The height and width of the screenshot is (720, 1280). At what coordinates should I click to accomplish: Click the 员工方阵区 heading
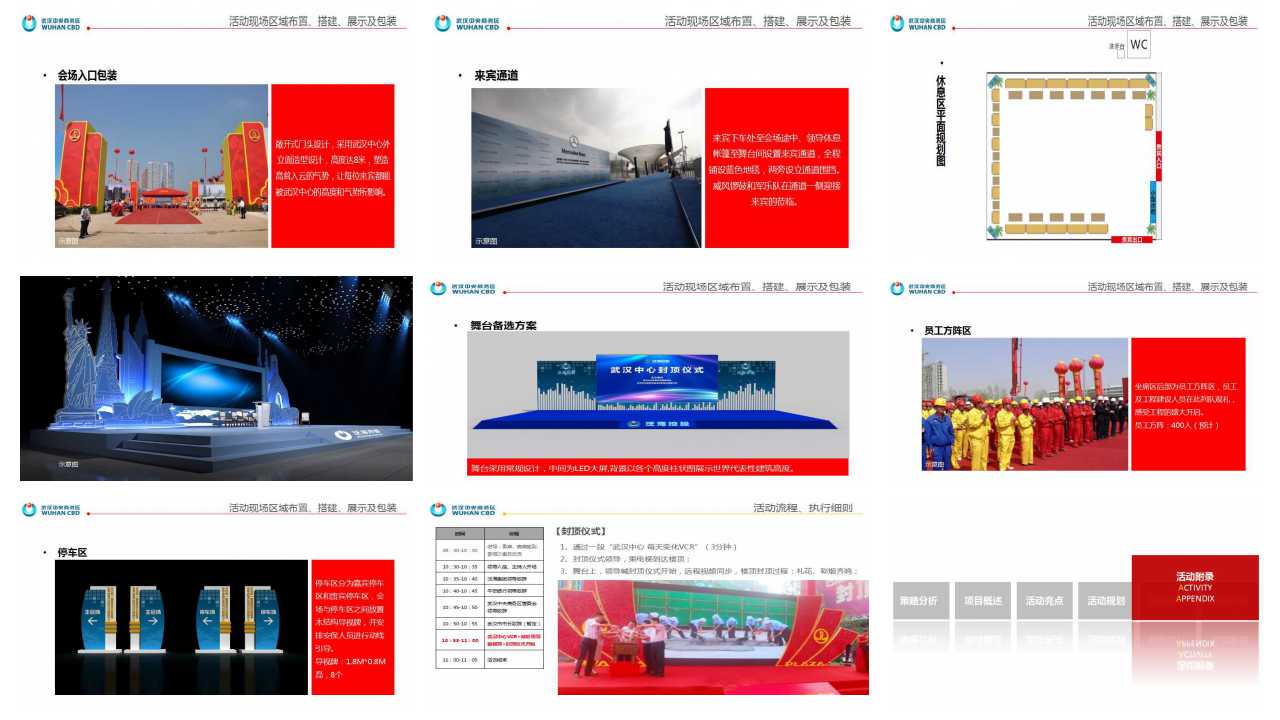(x=947, y=330)
